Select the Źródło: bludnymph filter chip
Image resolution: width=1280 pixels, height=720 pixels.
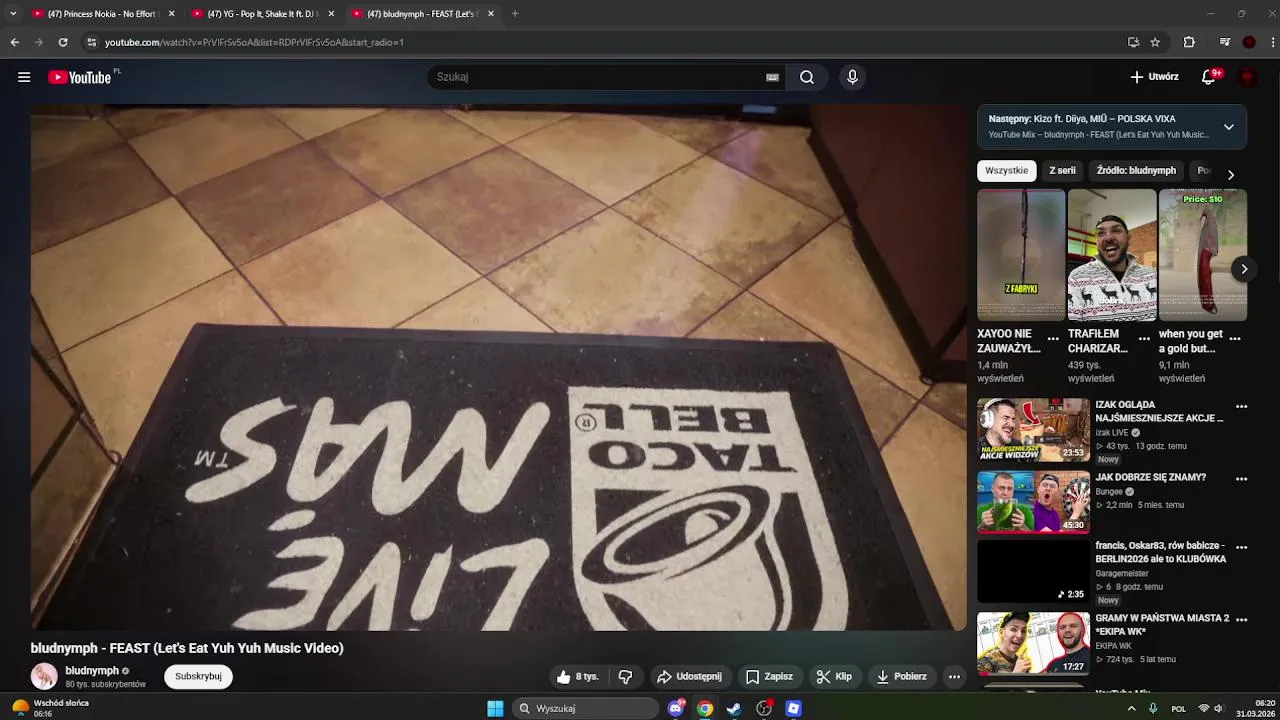pos(1136,171)
